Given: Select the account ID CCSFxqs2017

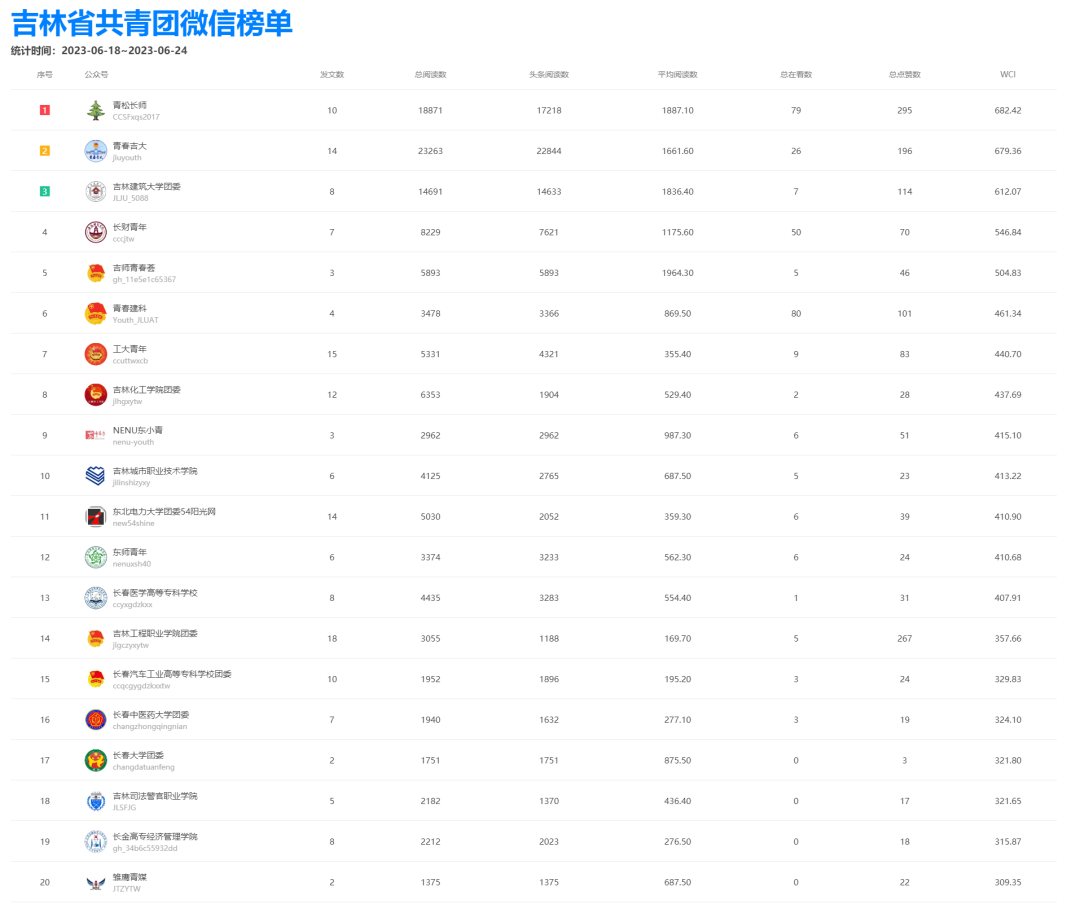Looking at the screenshot, I should (136, 117).
